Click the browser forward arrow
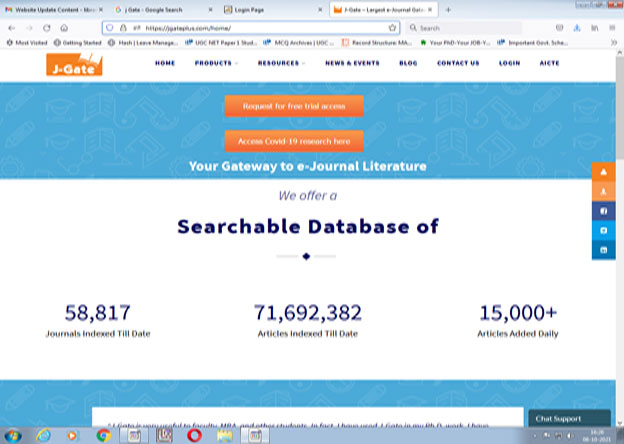This screenshot has width=624, height=444. 29,28
